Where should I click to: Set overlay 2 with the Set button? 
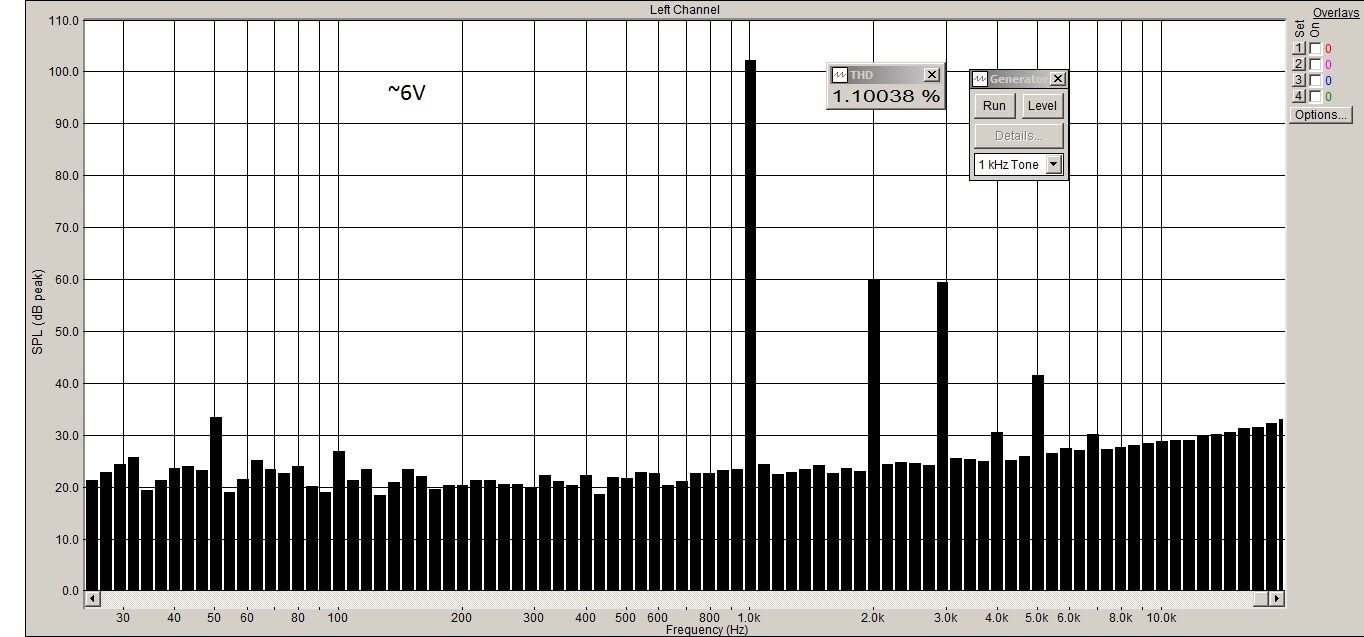coord(1299,64)
